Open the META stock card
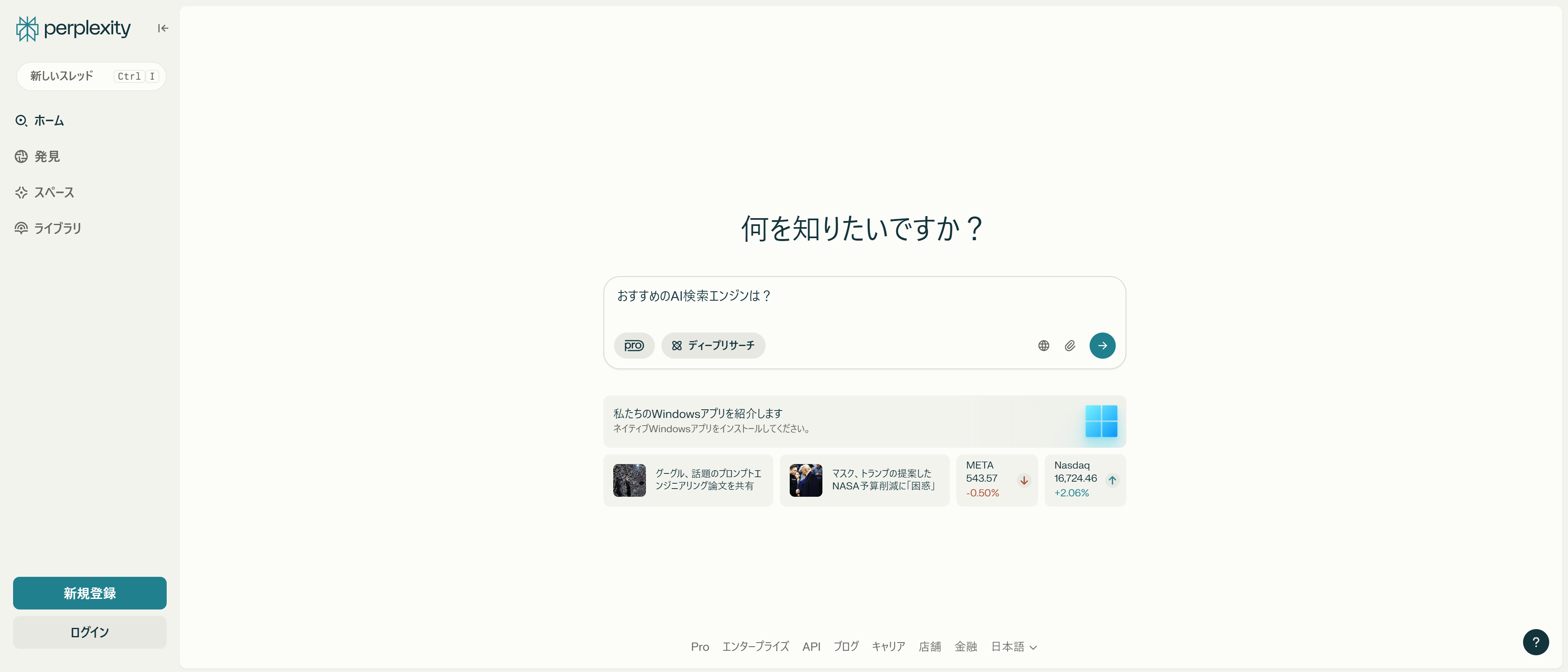The width and height of the screenshot is (1568, 672). (996, 480)
